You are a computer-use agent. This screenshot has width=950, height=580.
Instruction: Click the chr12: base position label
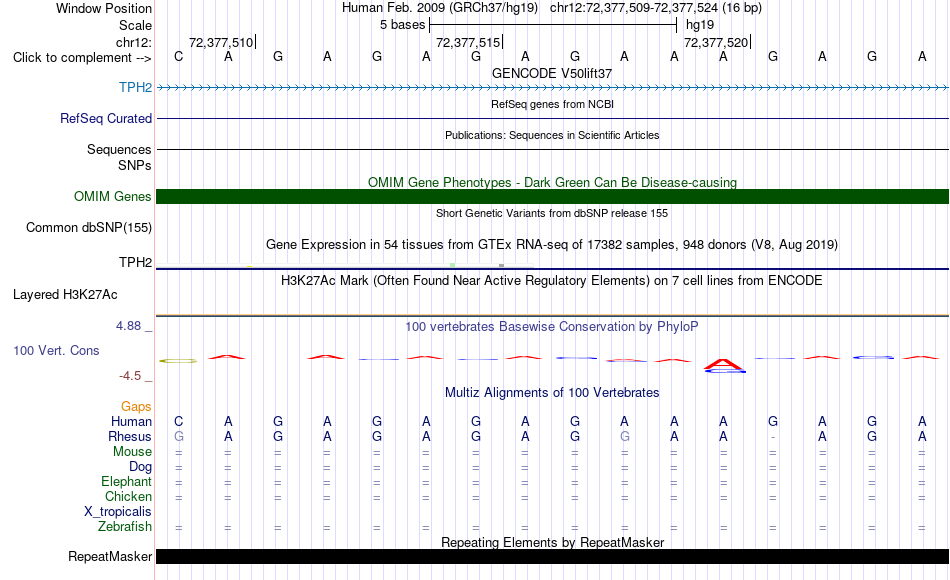pos(133,42)
